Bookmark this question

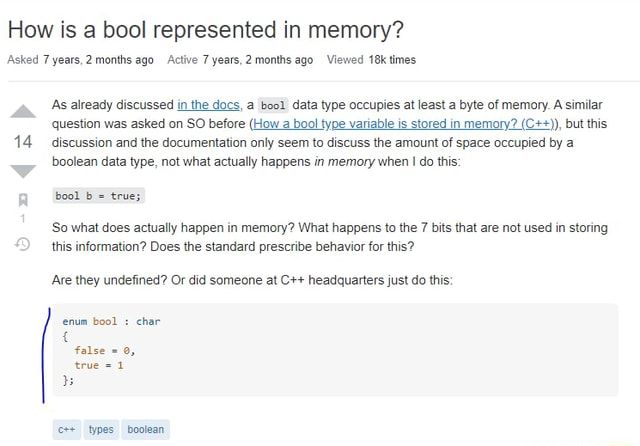(x=23, y=200)
